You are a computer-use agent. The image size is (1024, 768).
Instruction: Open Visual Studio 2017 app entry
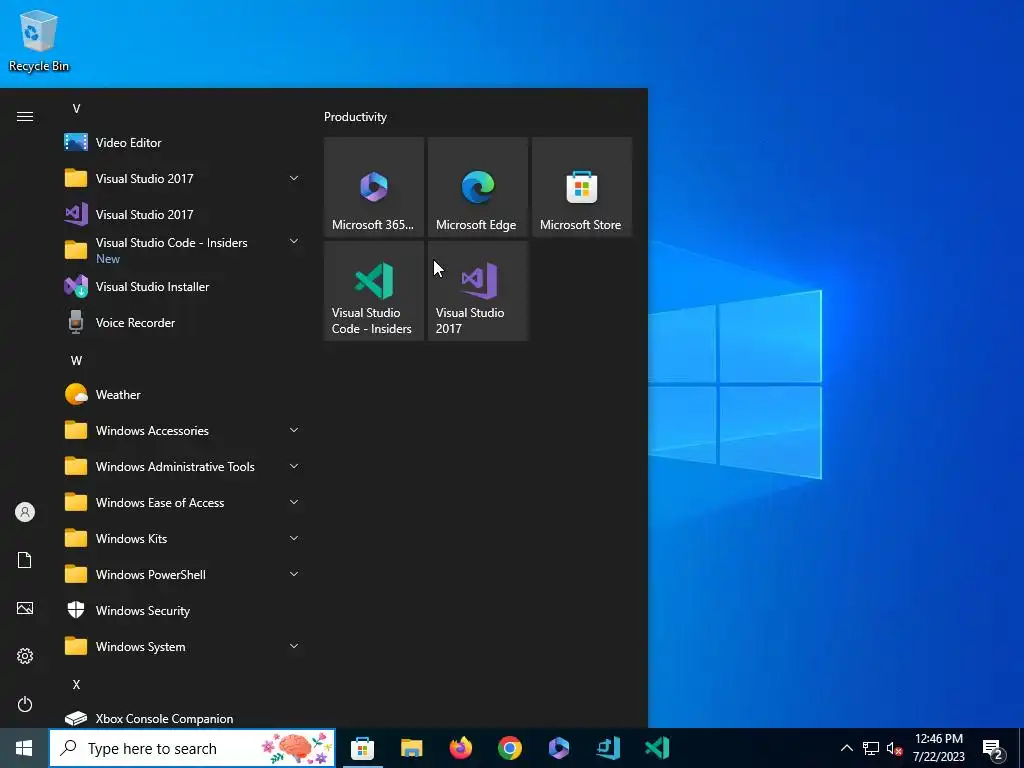pyautogui.click(x=183, y=214)
